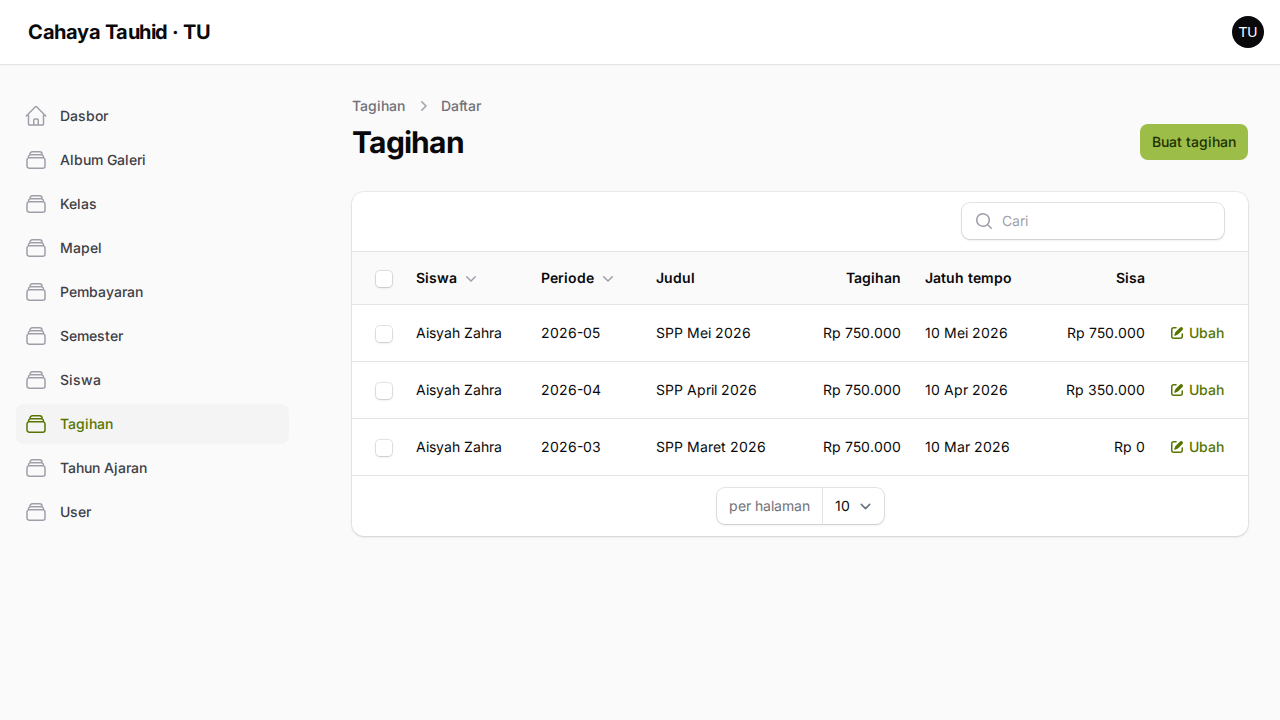1280x720 pixels.
Task: Click the SPP Maret 2026 title cell
Action: (711, 447)
